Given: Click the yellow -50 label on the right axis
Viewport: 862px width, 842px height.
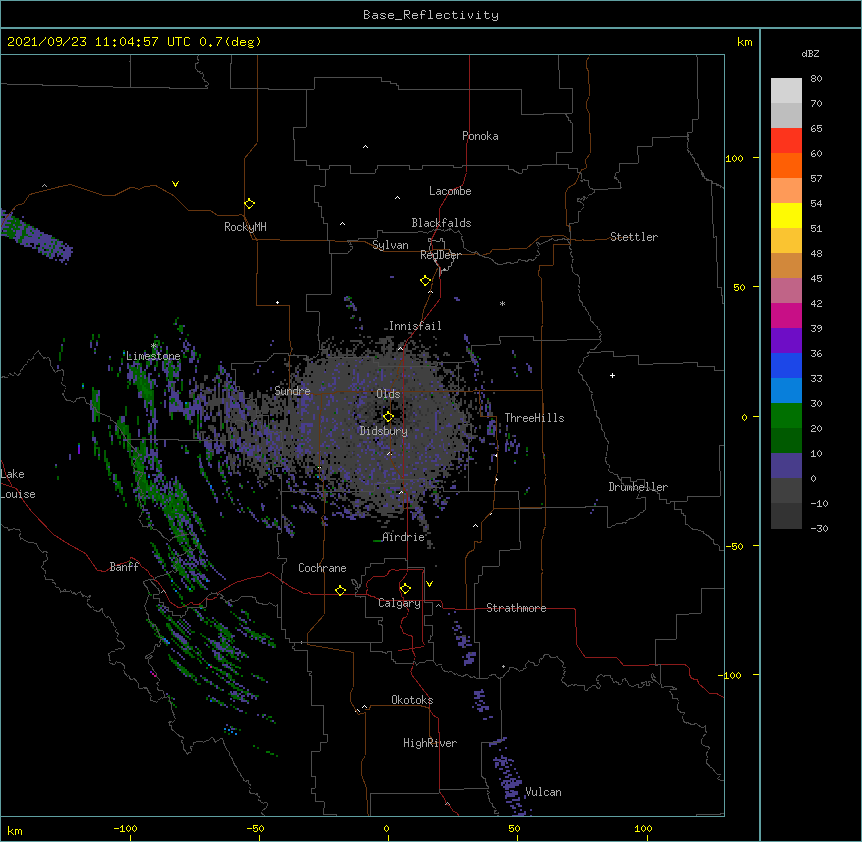Looking at the screenshot, I should pyautogui.click(x=734, y=546).
